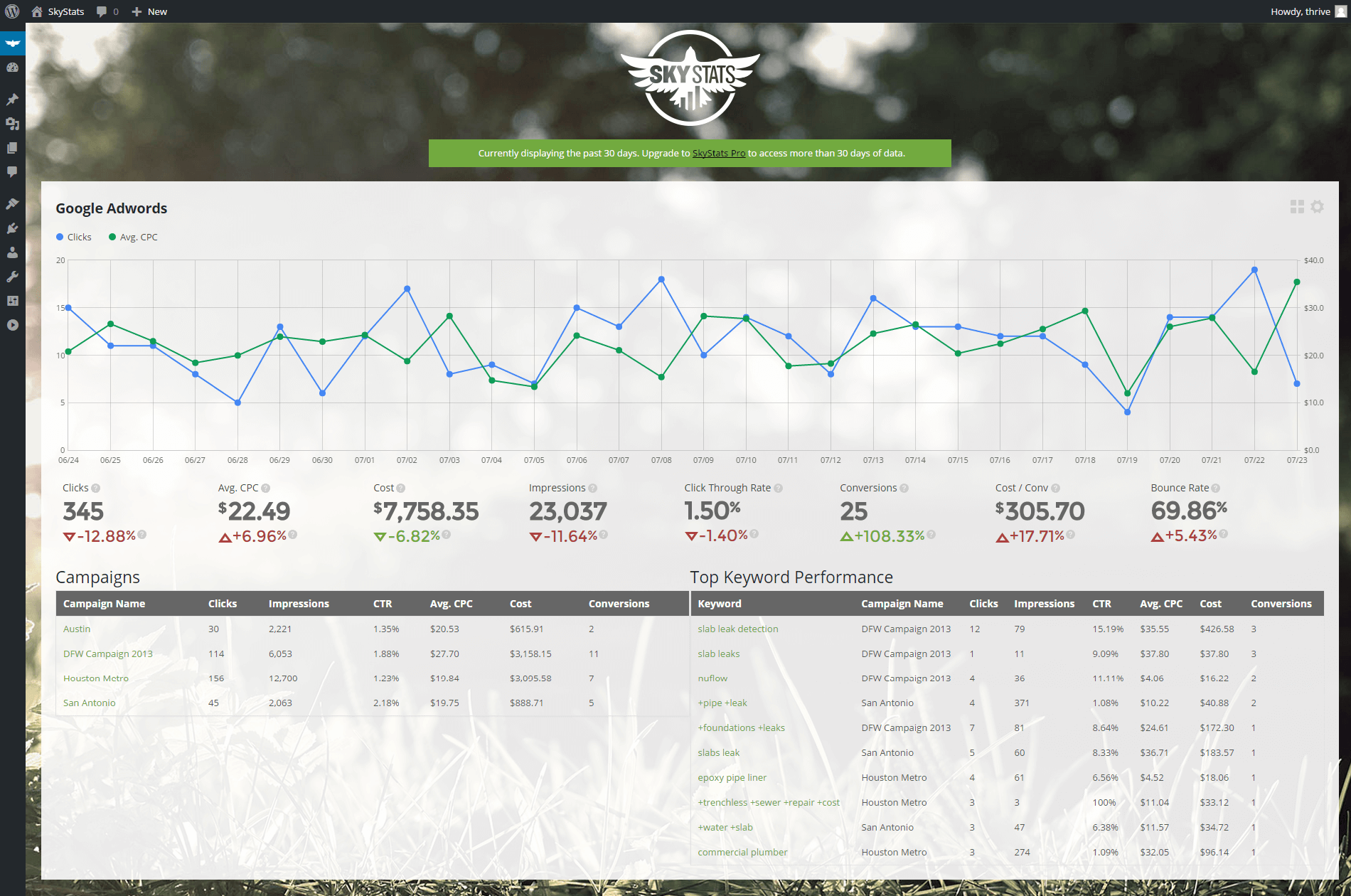This screenshot has width=1351, height=896.
Task: Toggle the Clicks series in chart legend
Action: (x=74, y=237)
